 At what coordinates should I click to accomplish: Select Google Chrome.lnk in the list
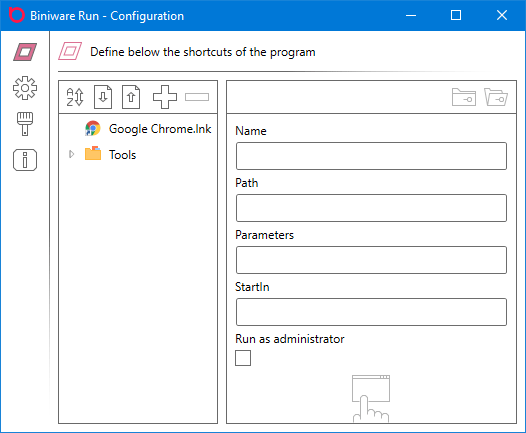(148, 129)
